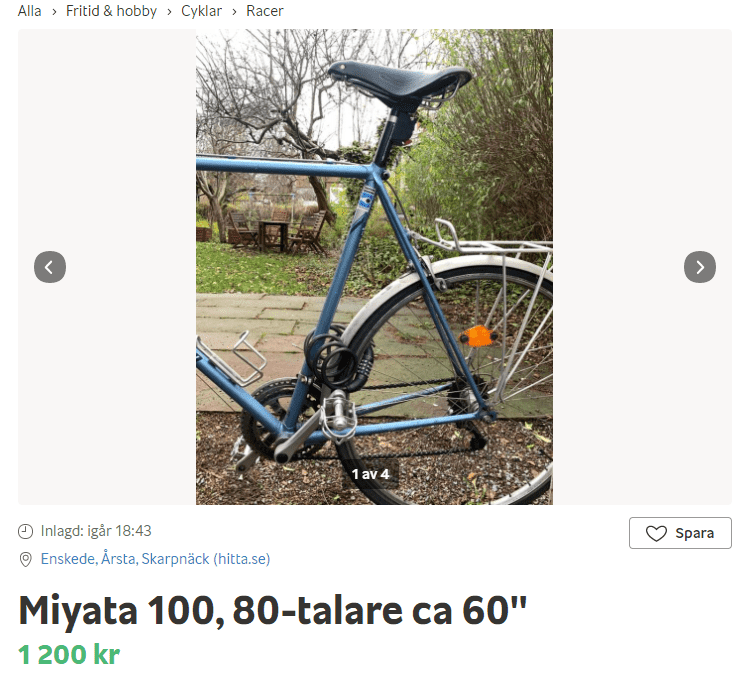Click the location pin icon
752x697 pixels.
pos(25,559)
